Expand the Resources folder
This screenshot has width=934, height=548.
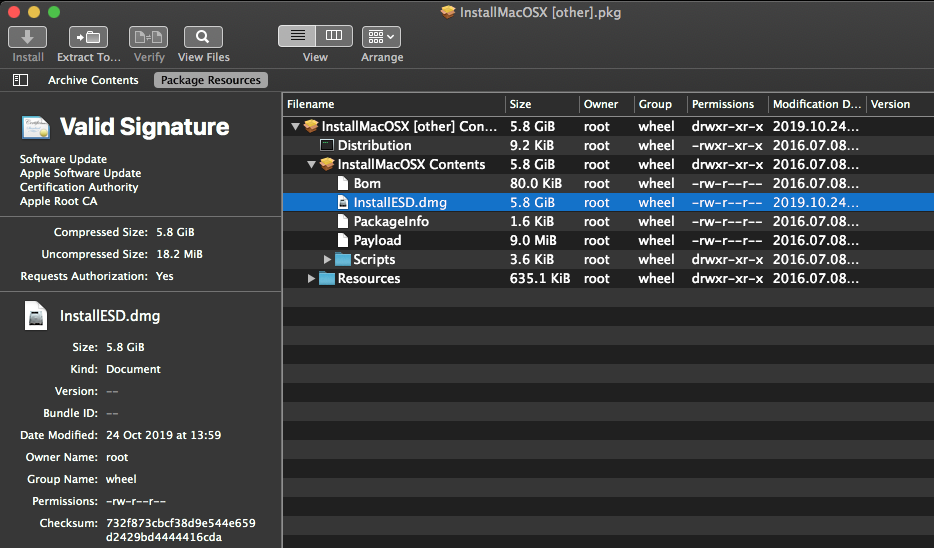311,278
